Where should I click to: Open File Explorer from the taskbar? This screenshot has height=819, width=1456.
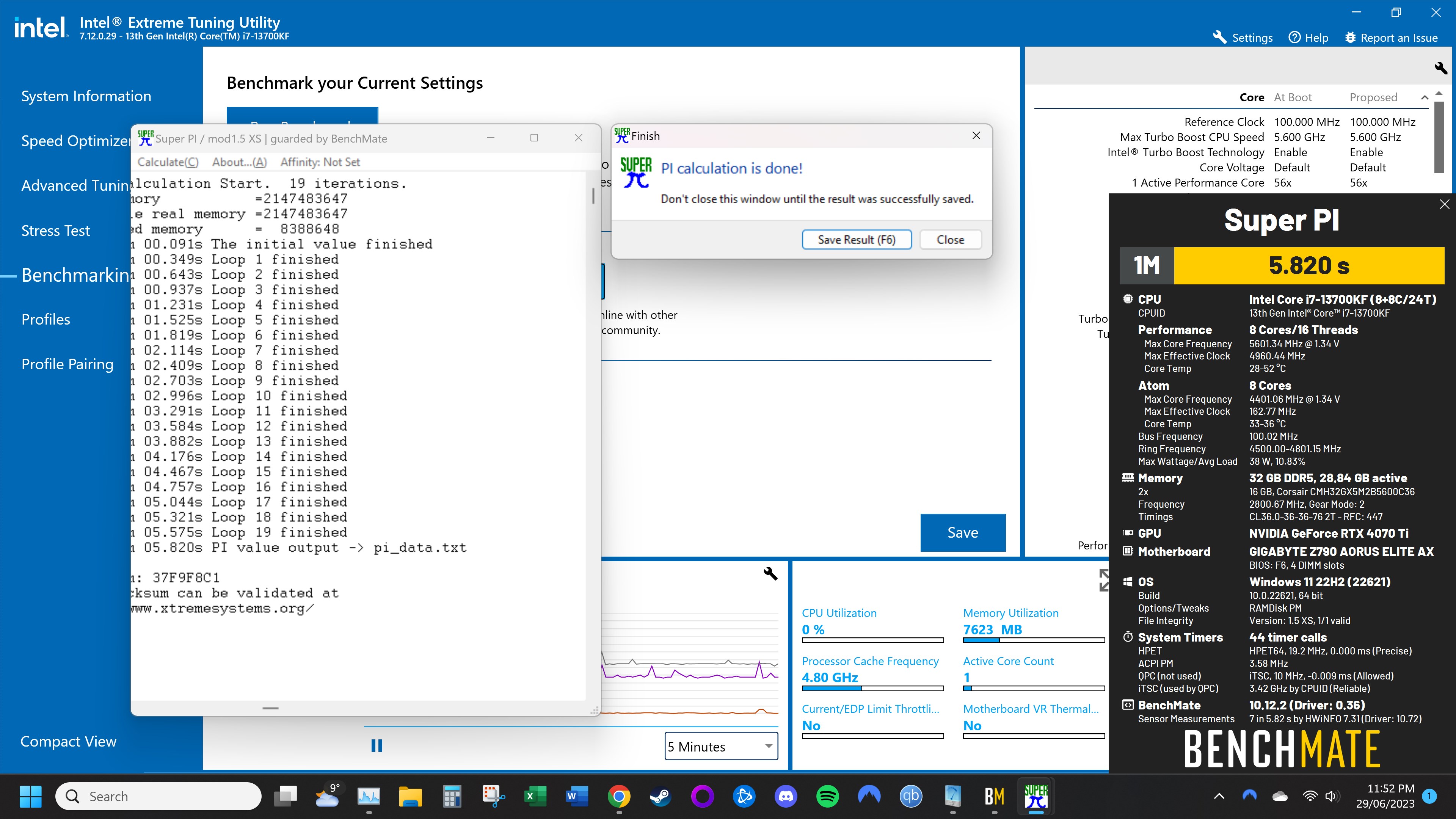pos(410,797)
